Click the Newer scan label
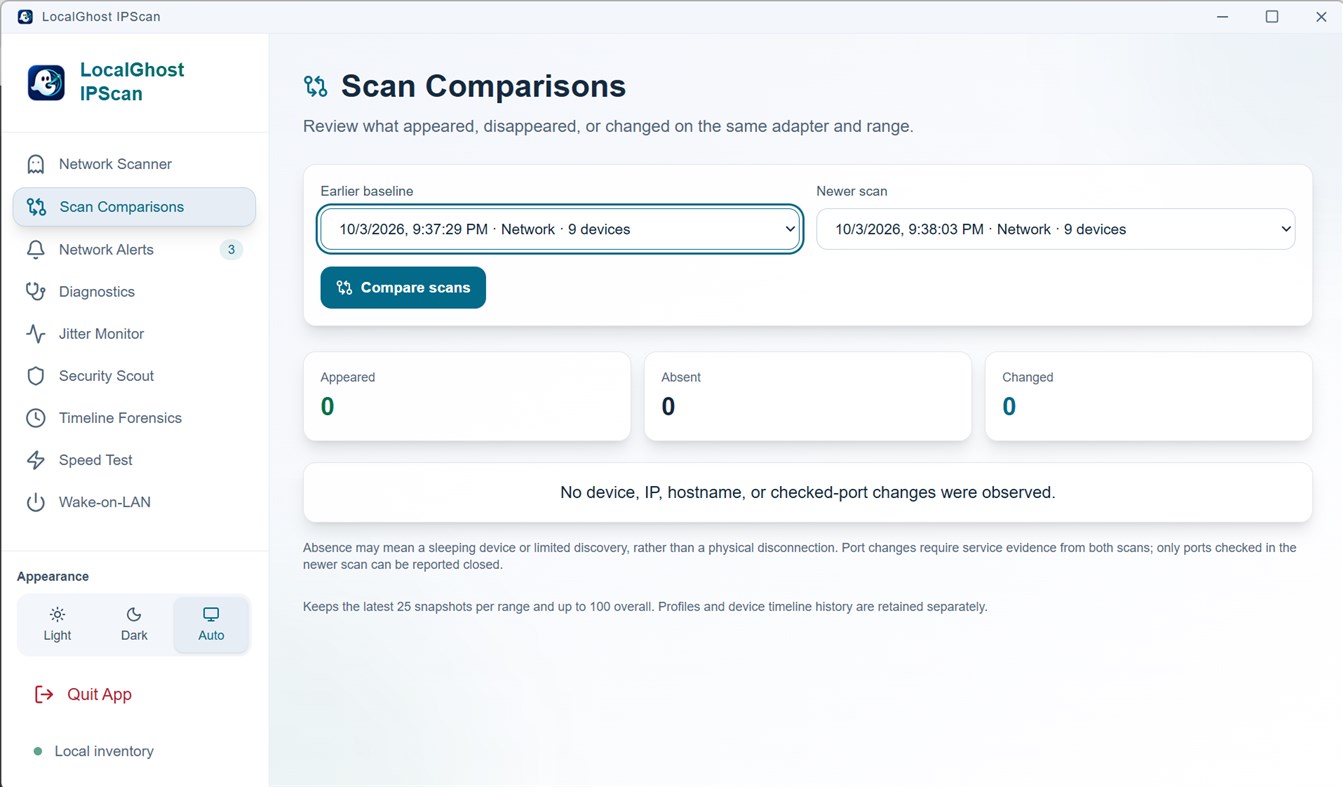Viewport: 1343px width, 787px height. pyautogui.click(x=852, y=191)
